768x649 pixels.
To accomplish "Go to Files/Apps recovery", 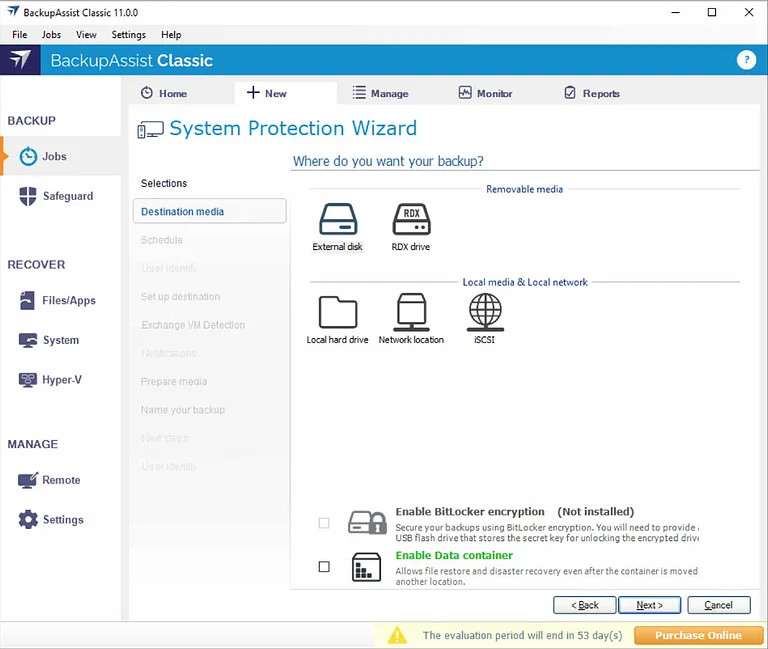I will coord(57,300).
